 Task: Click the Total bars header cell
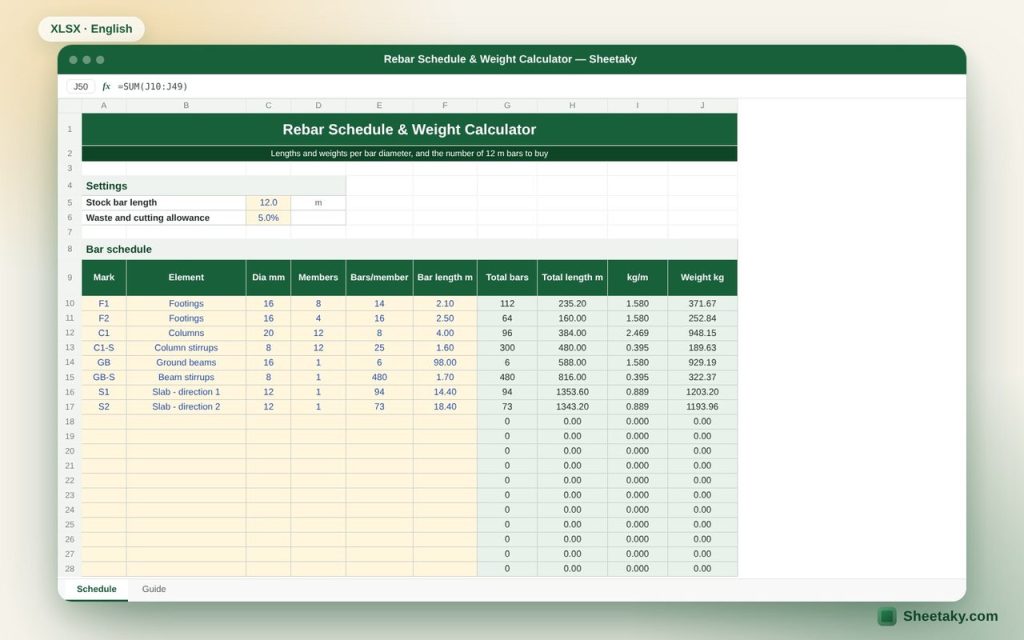point(507,278)
